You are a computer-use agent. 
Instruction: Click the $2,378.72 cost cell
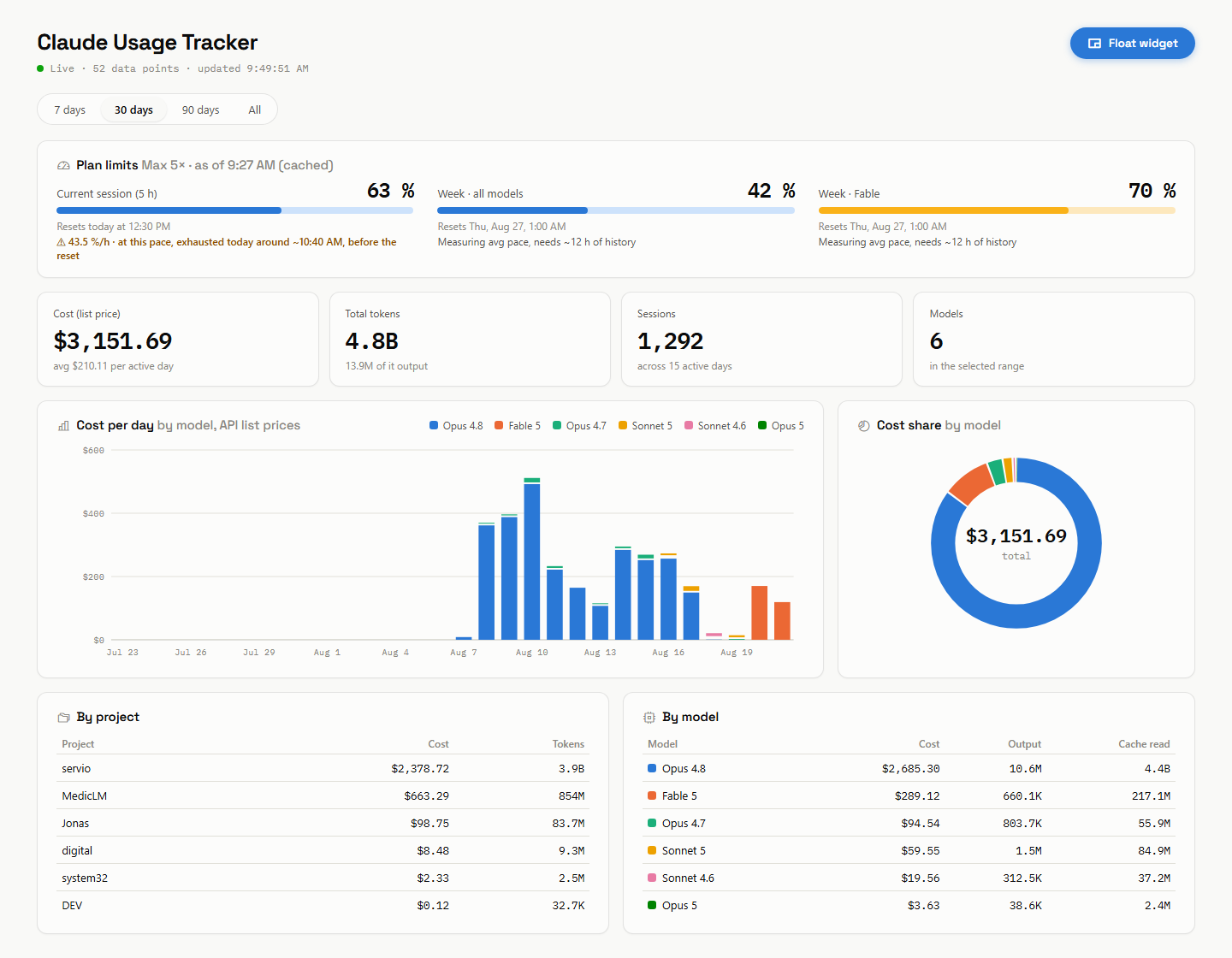[x=420, y=769]
